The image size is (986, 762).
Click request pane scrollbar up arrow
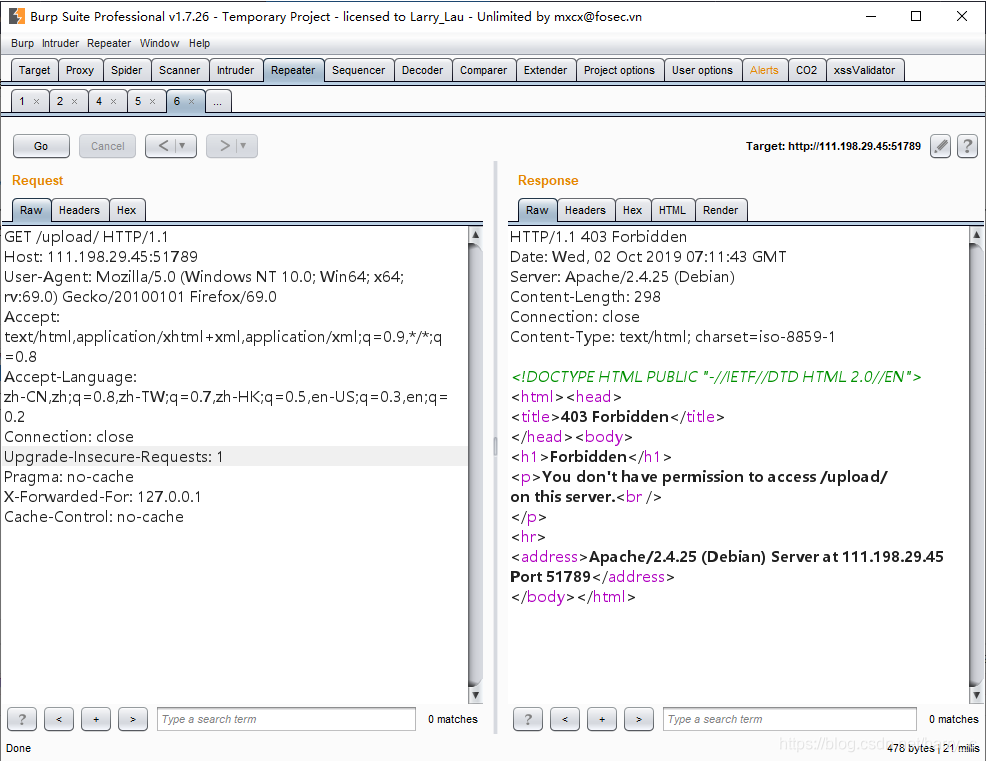(475, 235)
